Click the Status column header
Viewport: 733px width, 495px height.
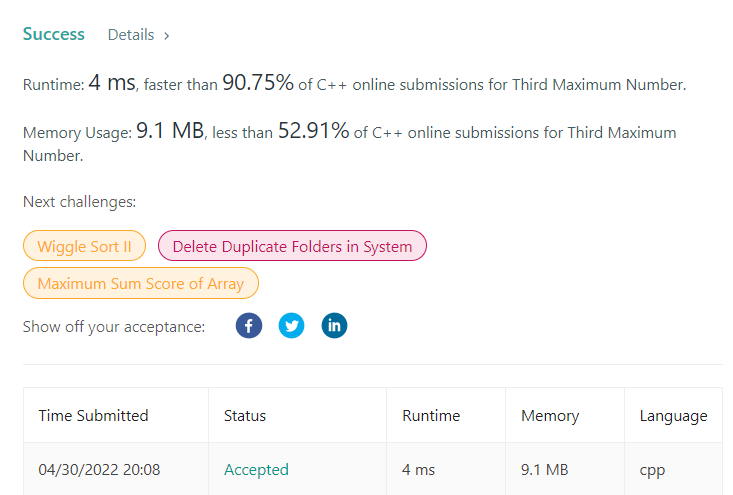pos(245,415)
